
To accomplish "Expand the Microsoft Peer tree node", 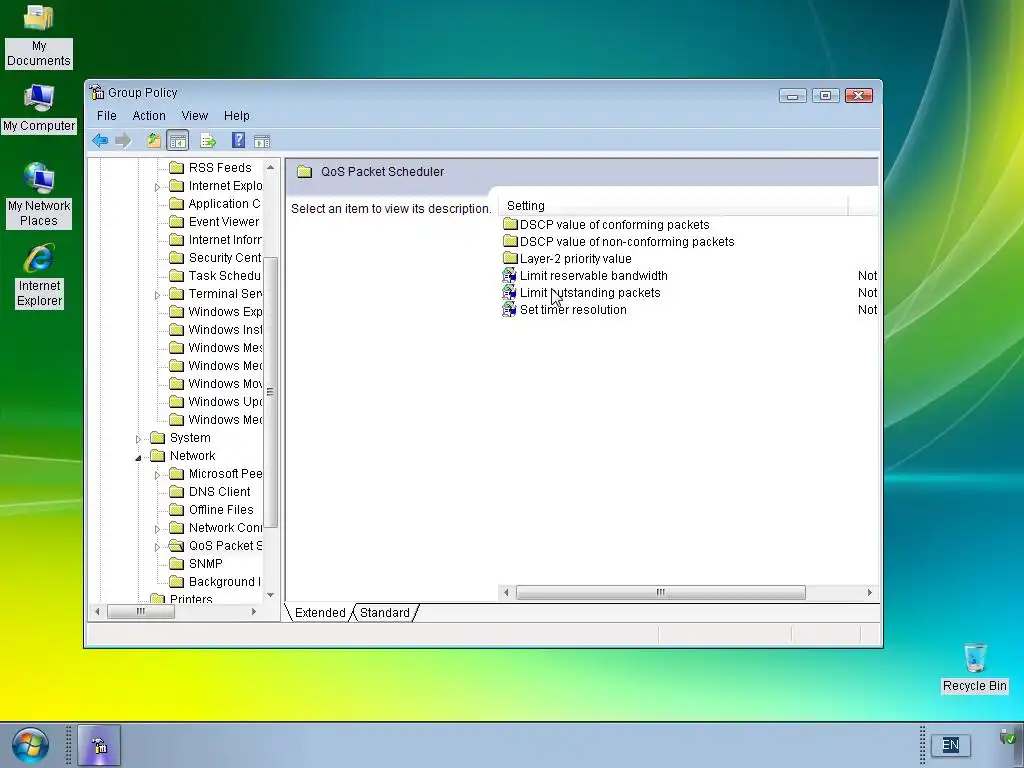I will tap(157, 475).
